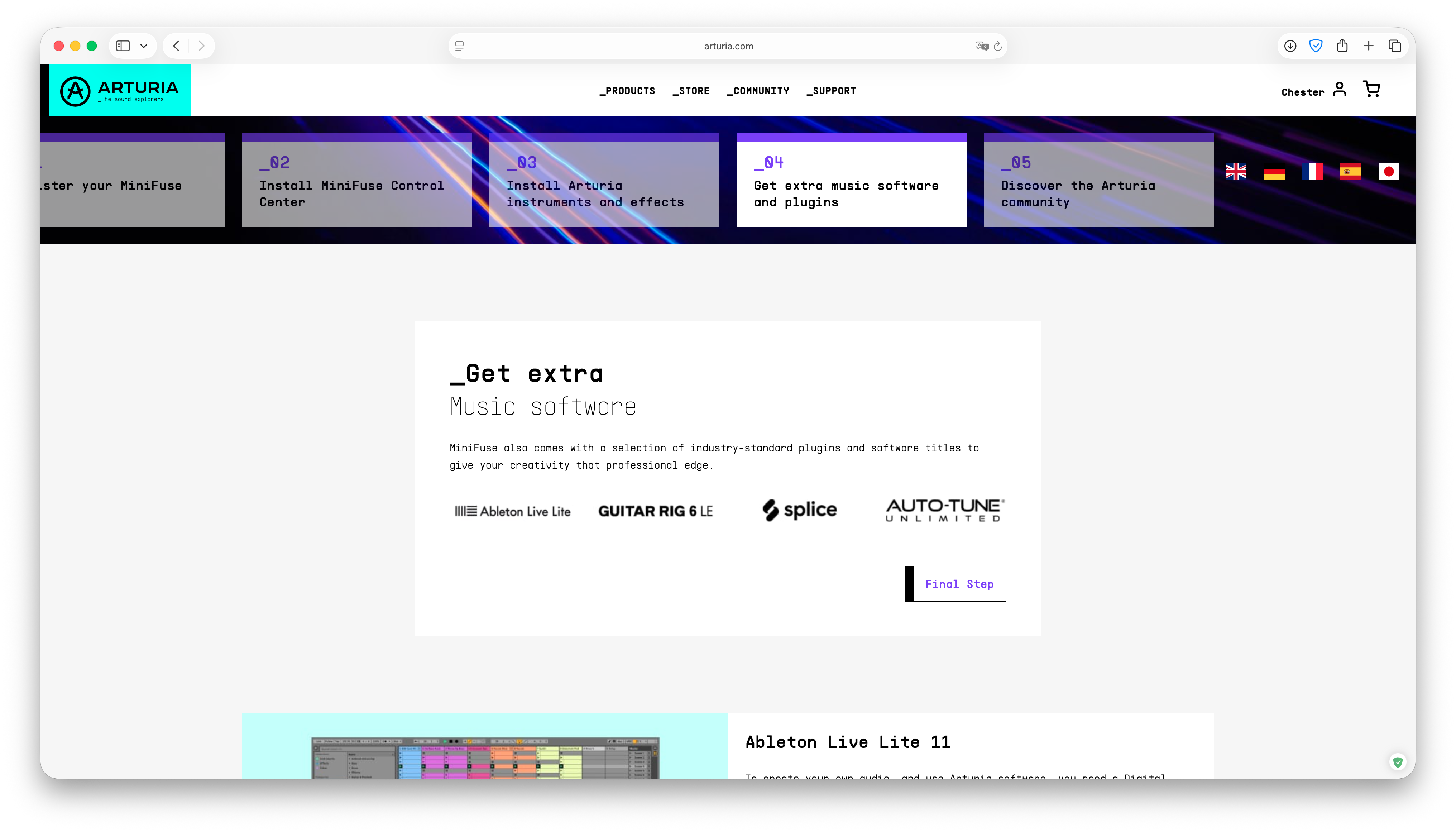Click the Guitar Rig 6 LE logo
Screen dimensions: 1456x832
pos(655,511)
